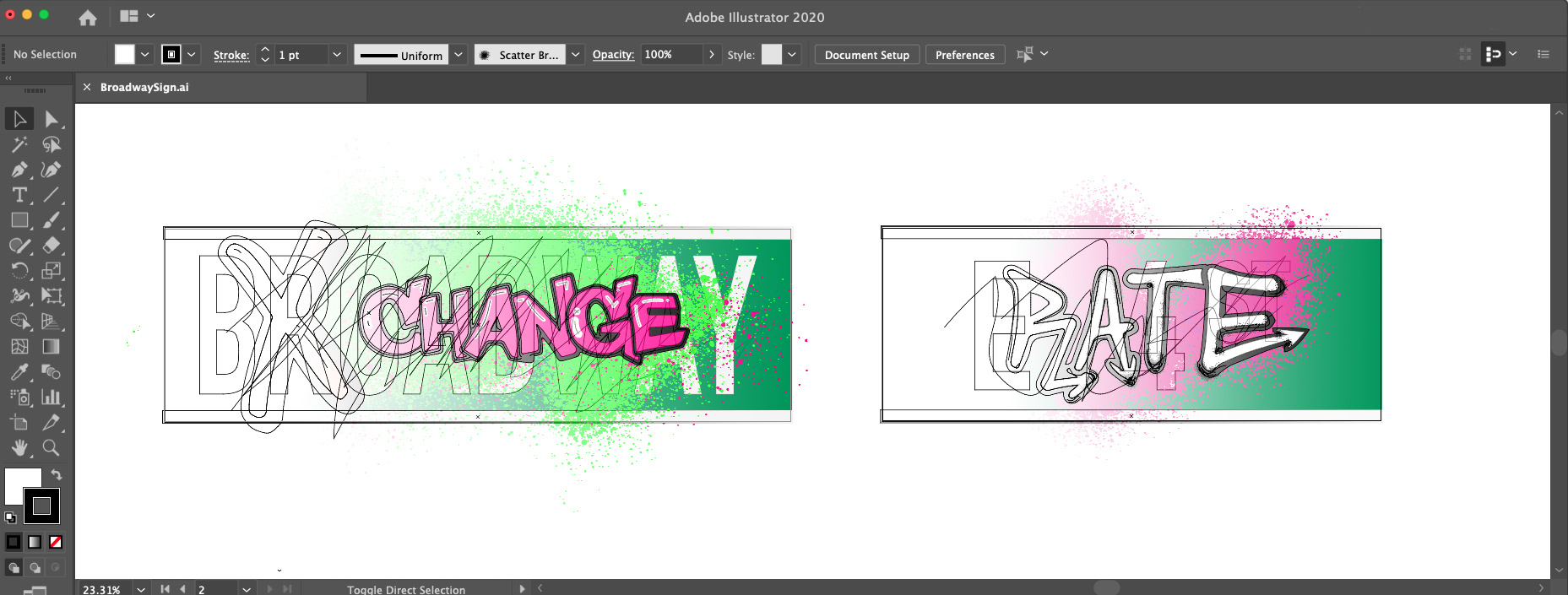Viewport: 1568px width, 595px height.
Task: Open the stroke weight dropdown
Action: (x=337, y=54)
